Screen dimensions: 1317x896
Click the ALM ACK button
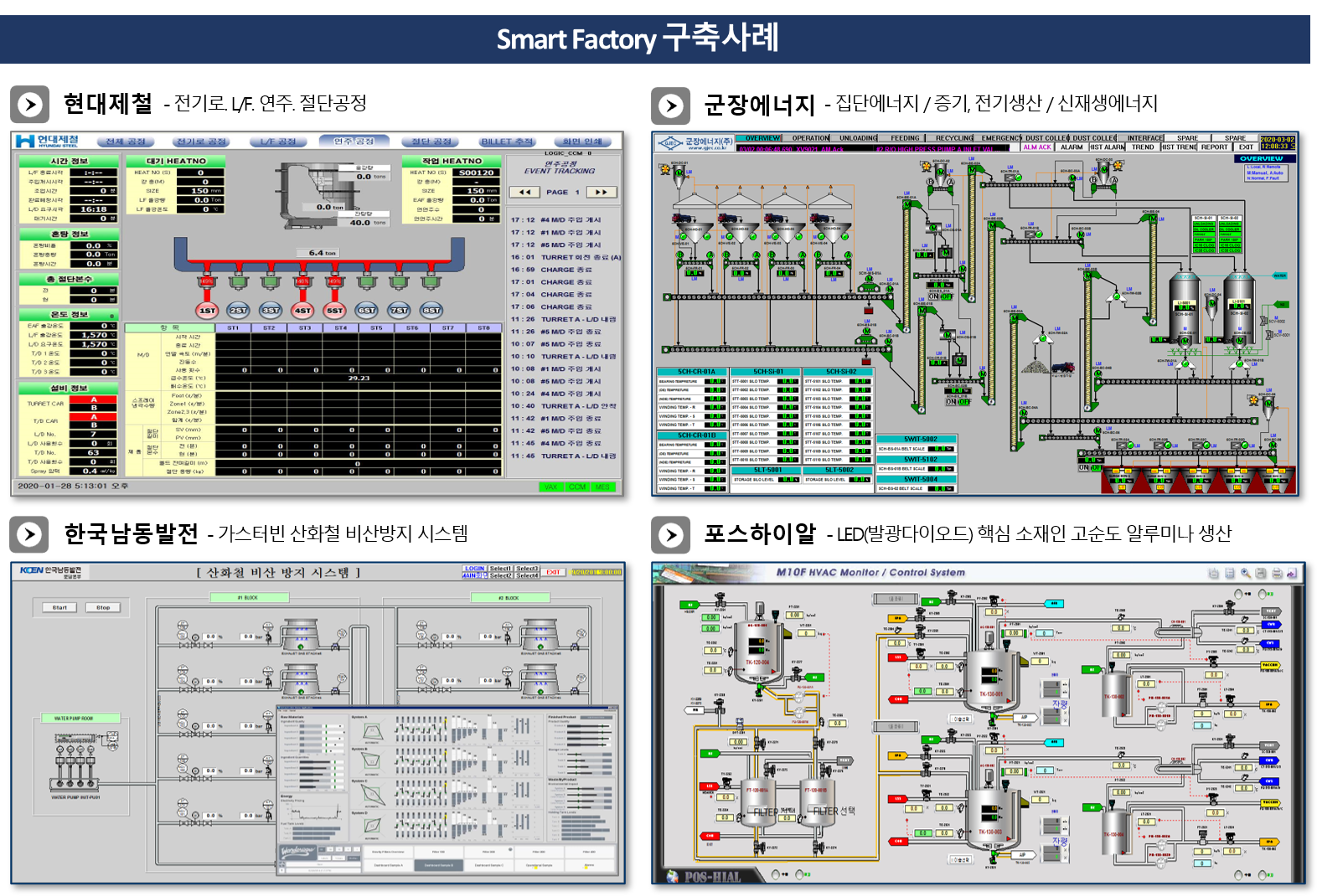pyautogui.click(x=1036, y=147)
